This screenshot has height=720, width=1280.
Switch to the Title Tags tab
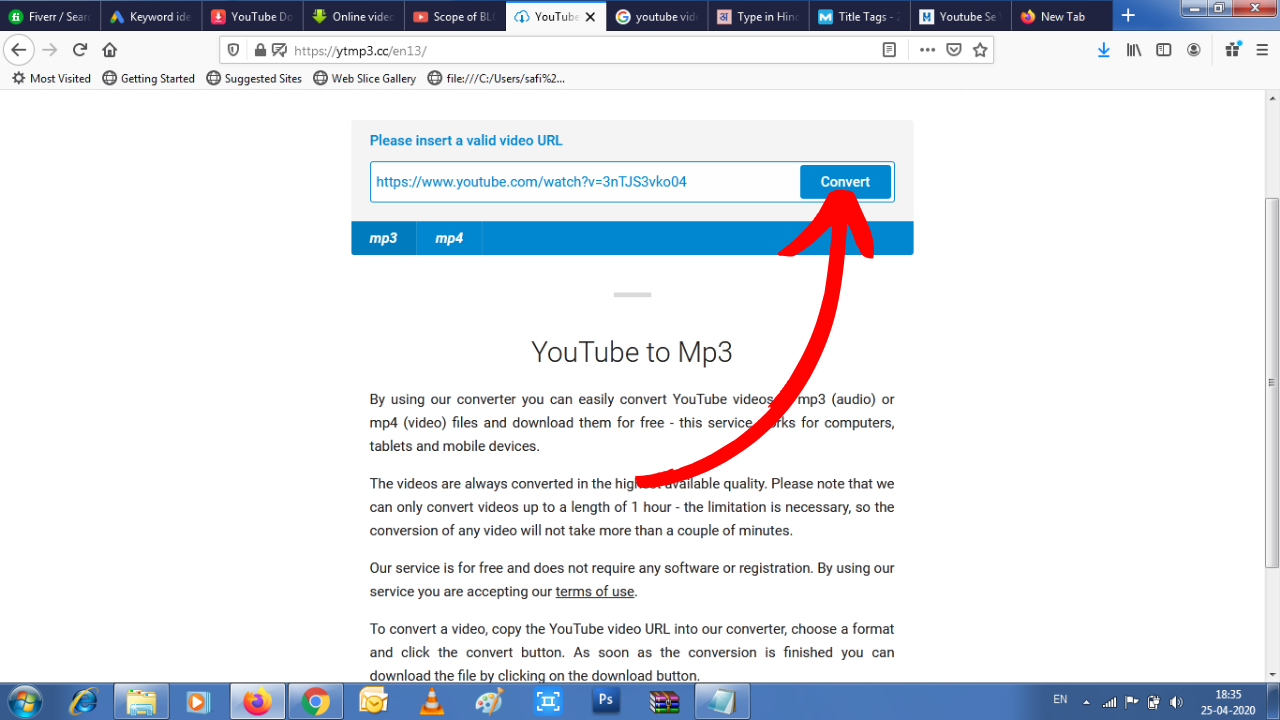pyautogui.click(x=859, y=16)
